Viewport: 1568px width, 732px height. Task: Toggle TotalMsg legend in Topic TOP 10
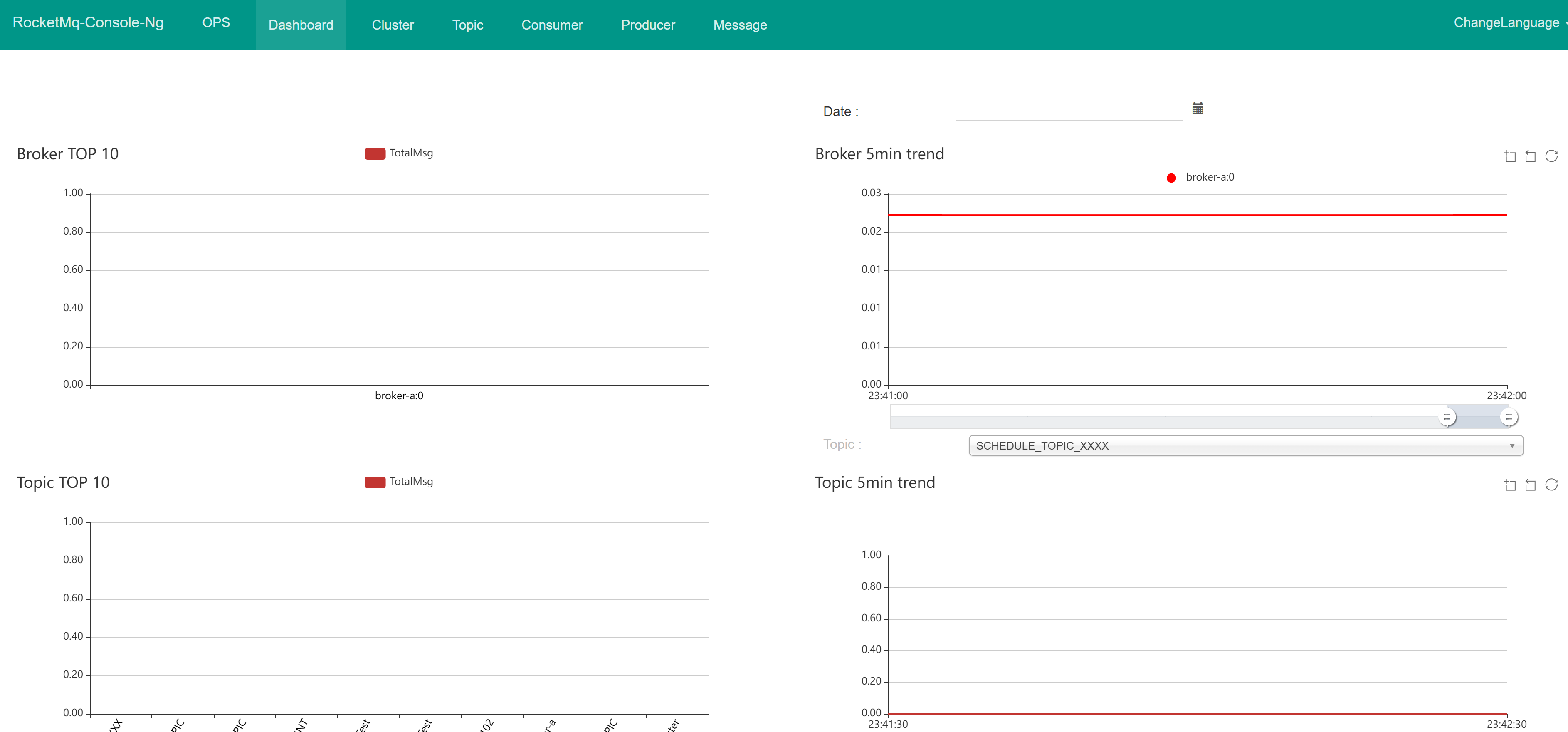coord(399,482)
